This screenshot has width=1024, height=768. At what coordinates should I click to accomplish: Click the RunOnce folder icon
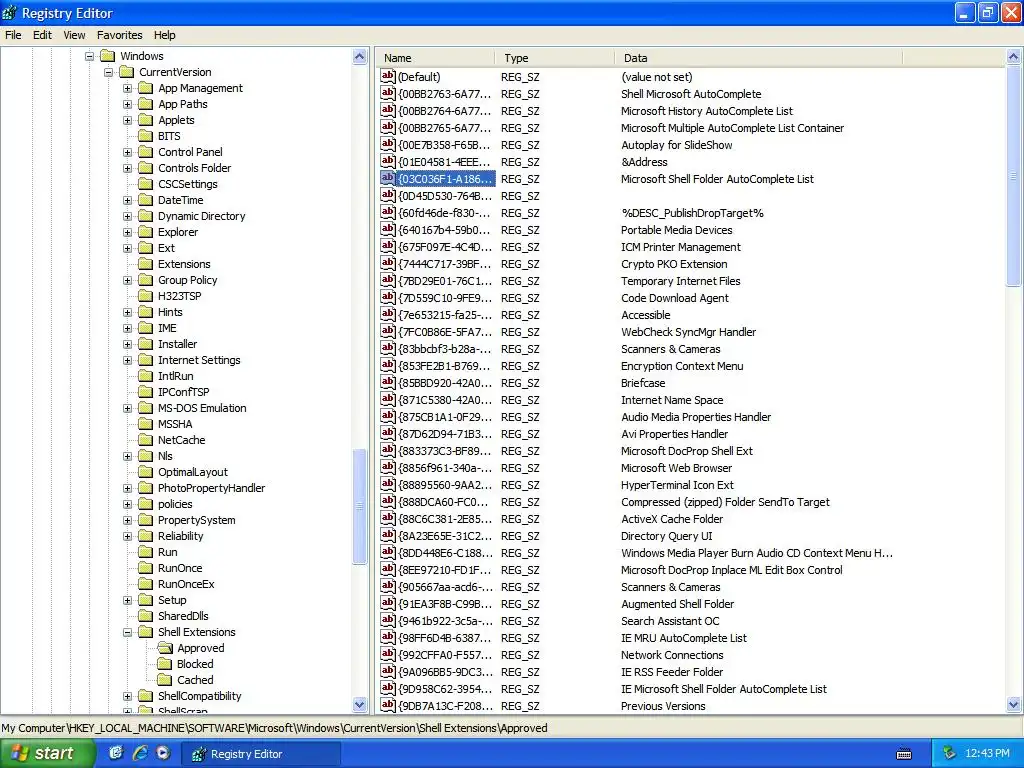coord(146,568)
